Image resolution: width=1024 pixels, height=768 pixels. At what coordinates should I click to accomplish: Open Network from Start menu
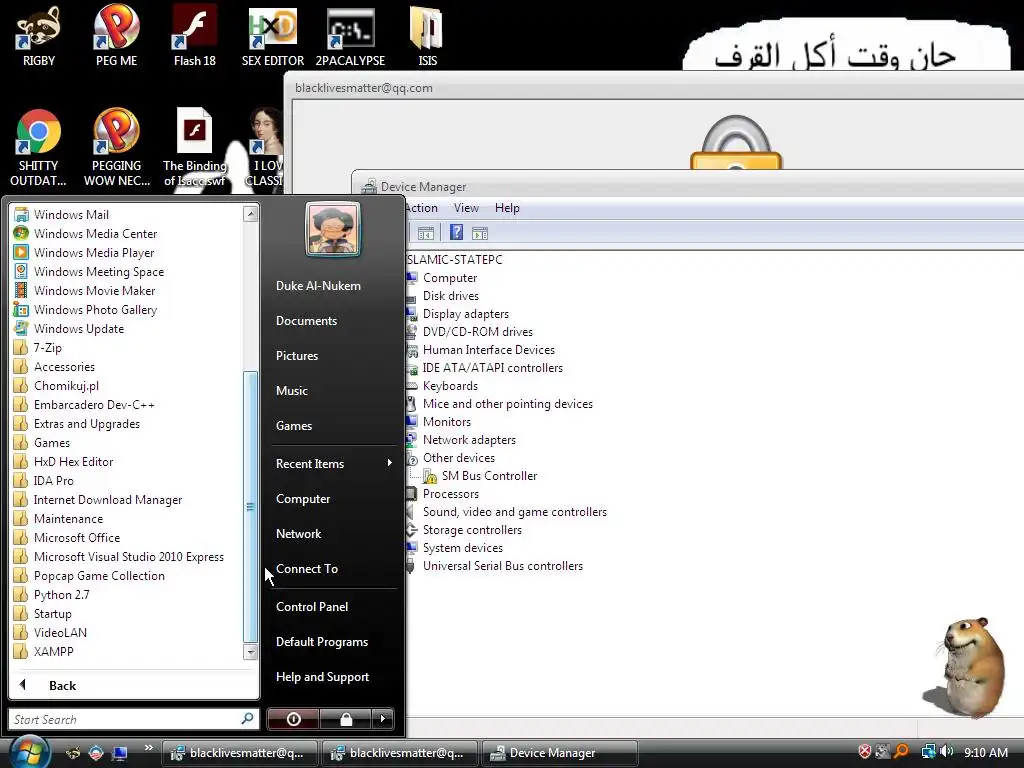point(298,534)
